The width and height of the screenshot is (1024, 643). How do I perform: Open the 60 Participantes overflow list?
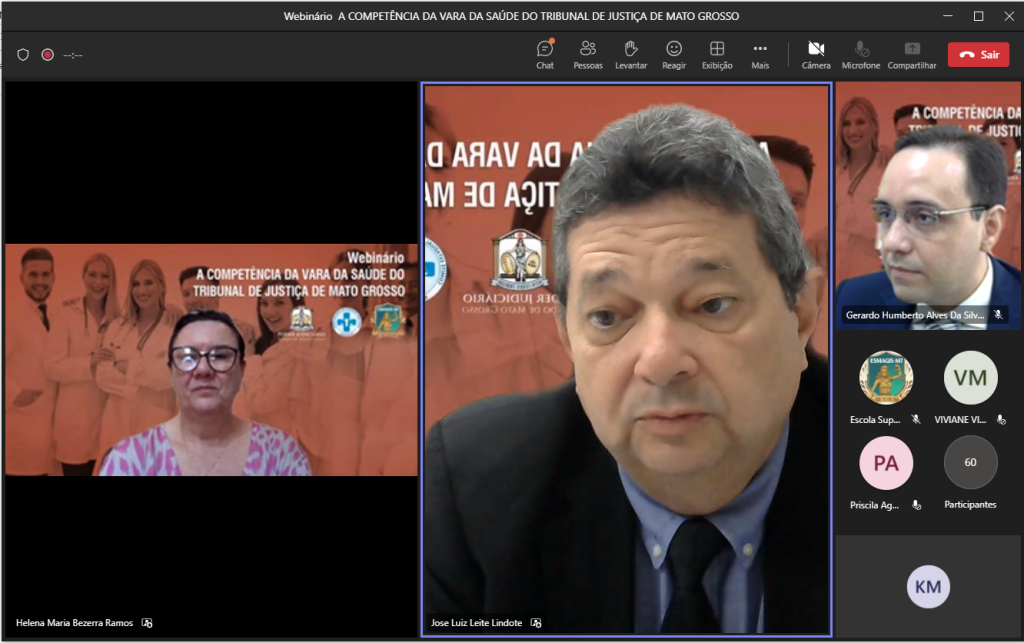pos(970,462)
